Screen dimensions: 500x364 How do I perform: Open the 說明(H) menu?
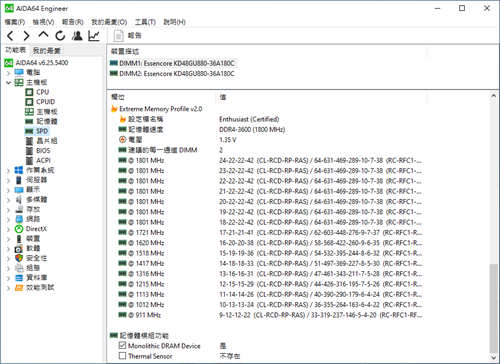tap(174, 22)
